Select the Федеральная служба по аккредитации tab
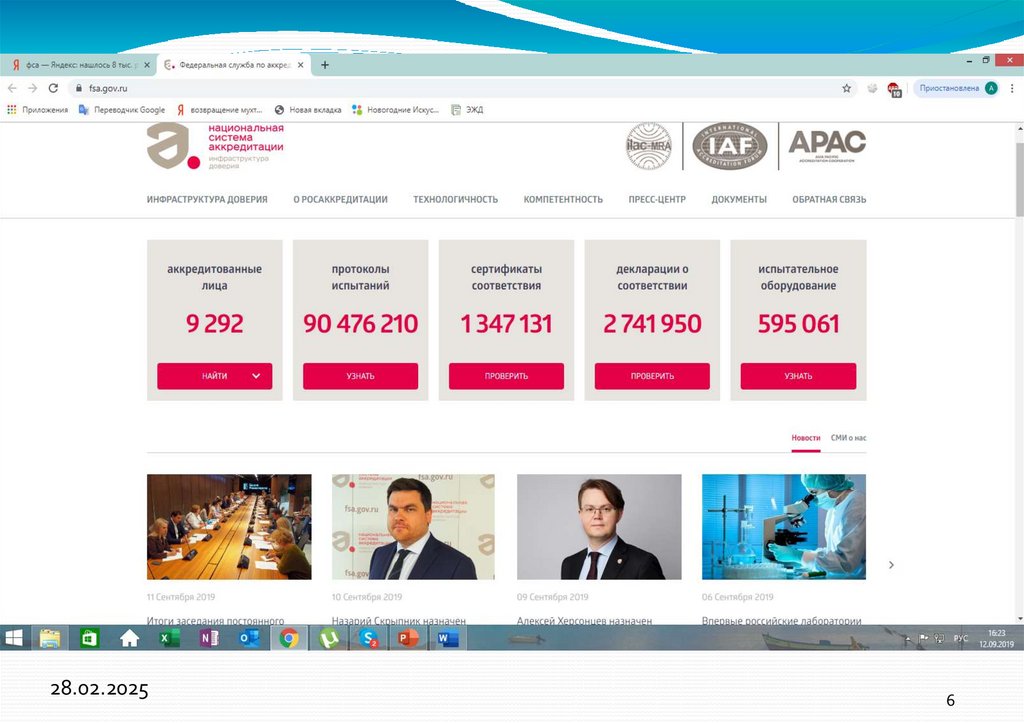Image resolution: width=1024 pixels, height=723 pixels. tap(234, 65)
